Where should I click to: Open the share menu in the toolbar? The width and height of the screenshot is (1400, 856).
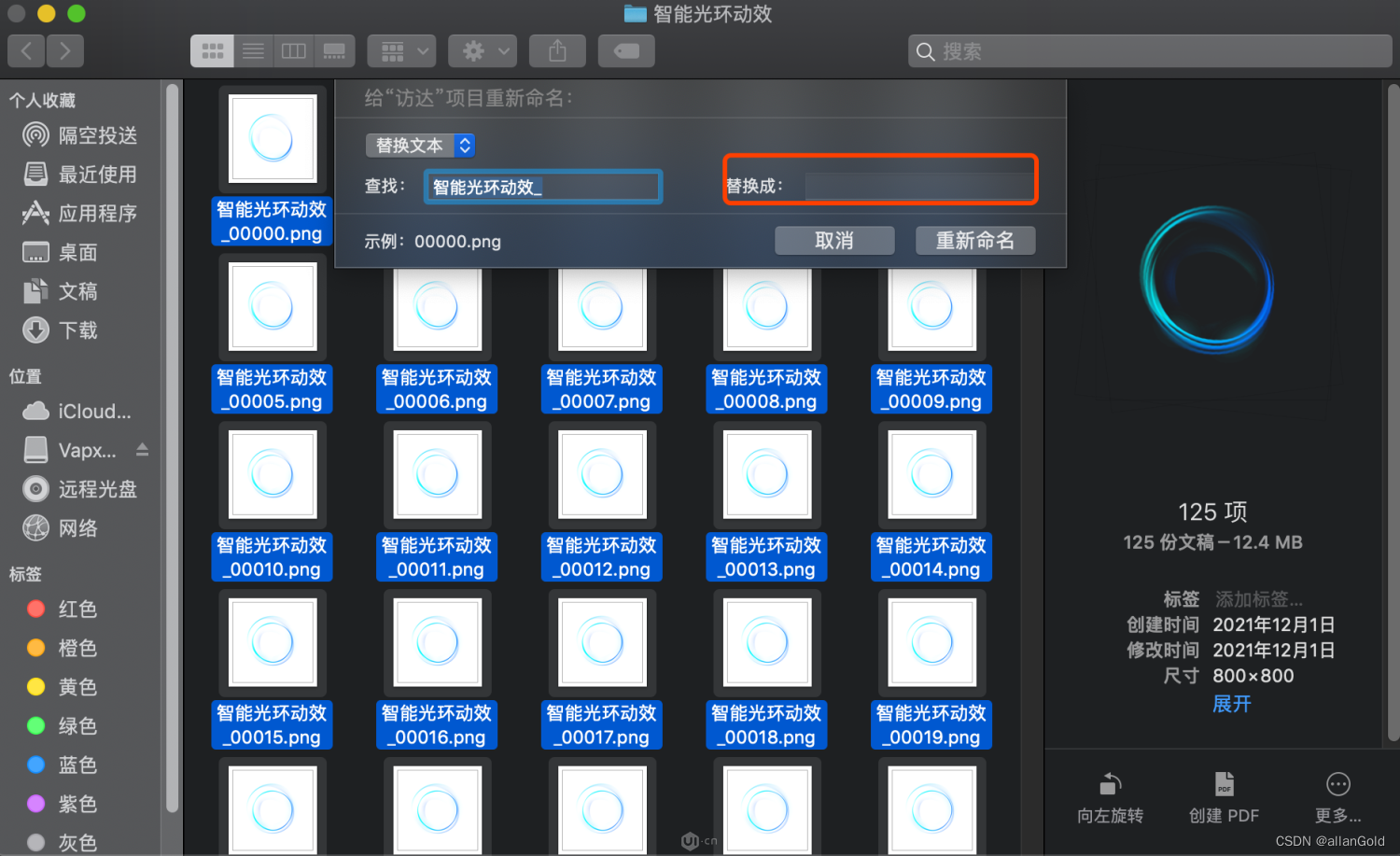click(x=557, y=51)
